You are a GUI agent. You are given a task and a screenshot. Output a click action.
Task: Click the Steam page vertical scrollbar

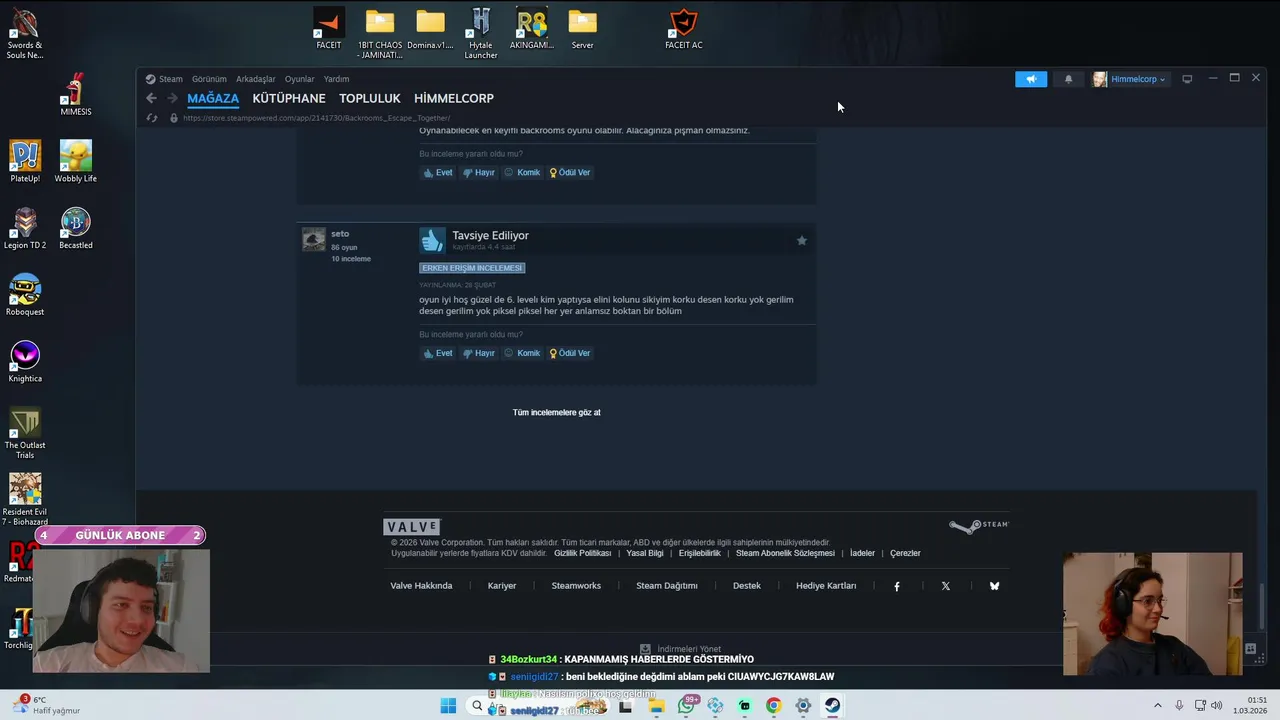tap(1262, 605)
